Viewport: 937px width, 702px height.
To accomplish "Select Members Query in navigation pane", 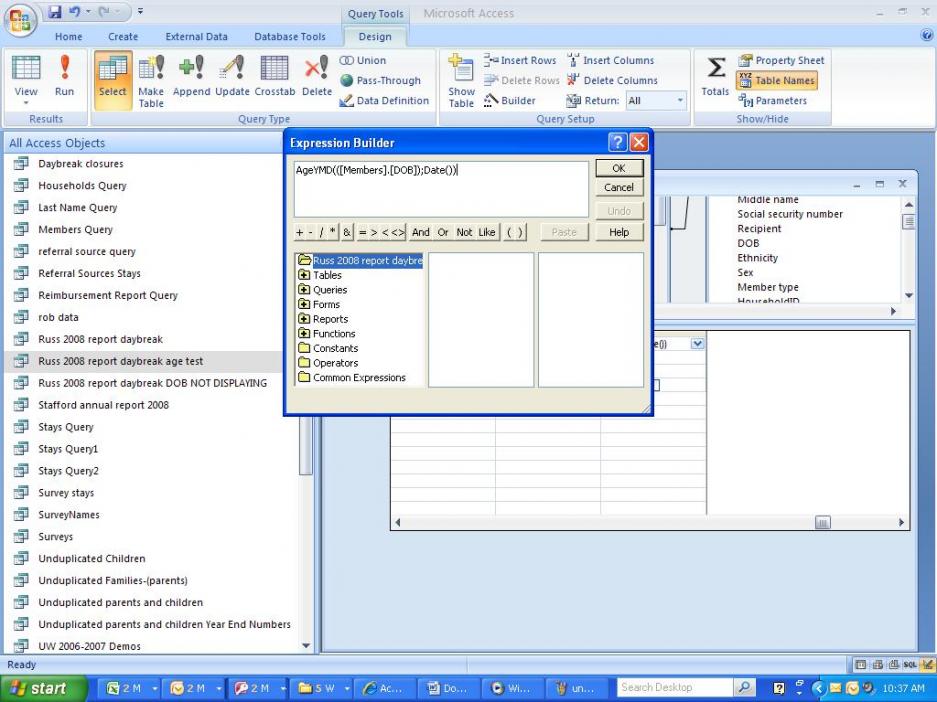I will pos(75,229).
